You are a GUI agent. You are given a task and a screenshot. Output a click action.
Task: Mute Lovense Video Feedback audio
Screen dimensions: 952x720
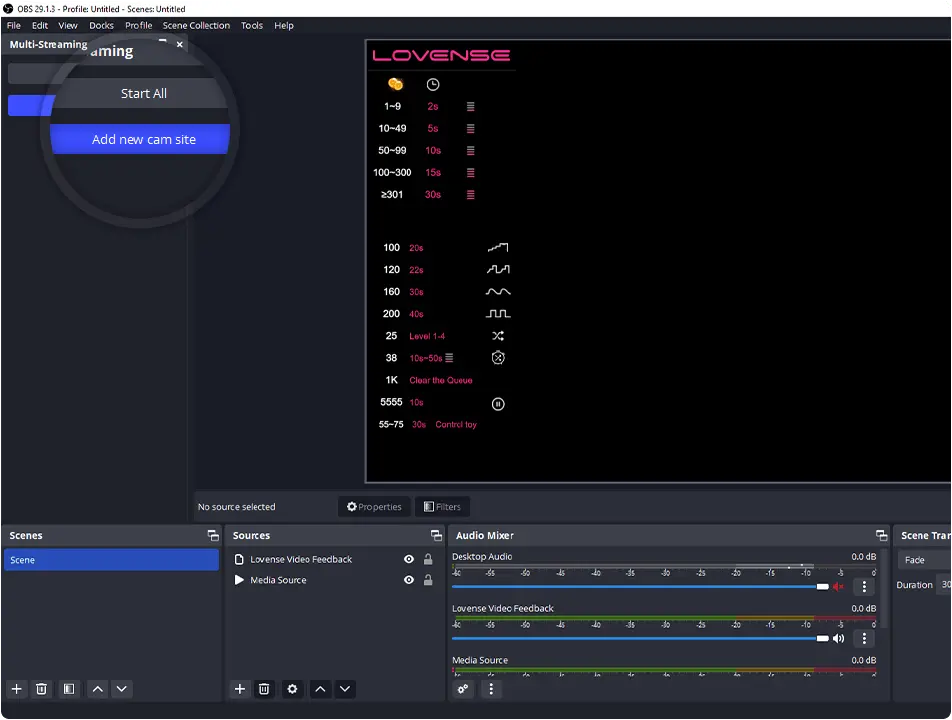pos(838,639)
